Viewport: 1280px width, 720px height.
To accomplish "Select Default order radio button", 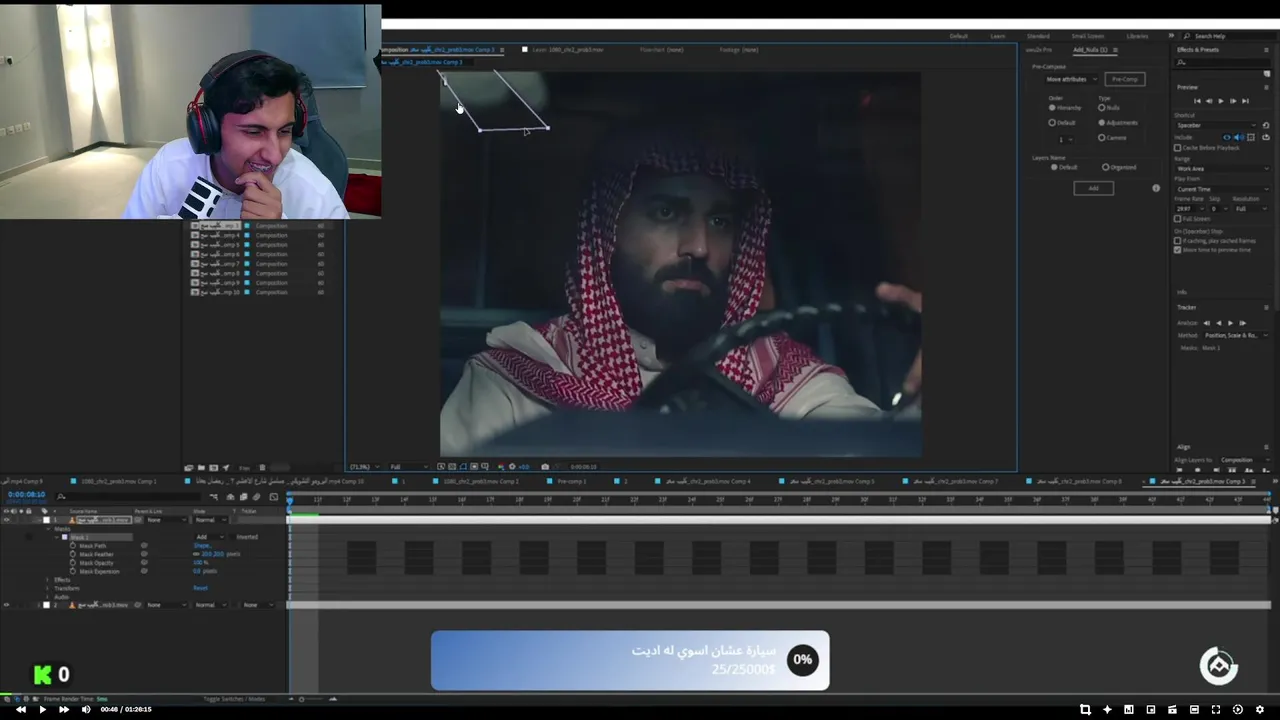I will point(1052,122).
